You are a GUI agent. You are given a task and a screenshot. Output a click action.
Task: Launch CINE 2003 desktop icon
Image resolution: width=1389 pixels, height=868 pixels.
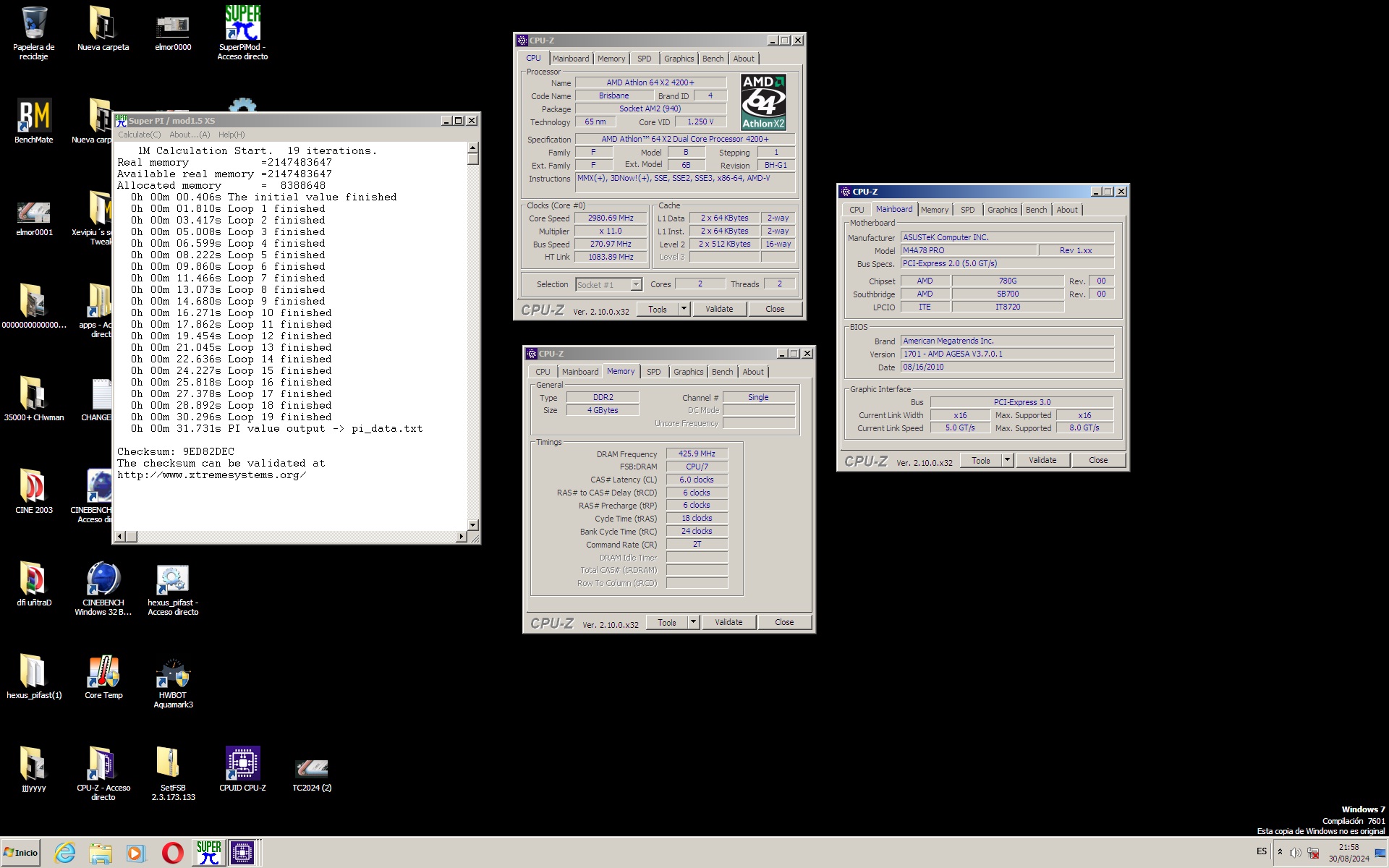pos(34,491)
